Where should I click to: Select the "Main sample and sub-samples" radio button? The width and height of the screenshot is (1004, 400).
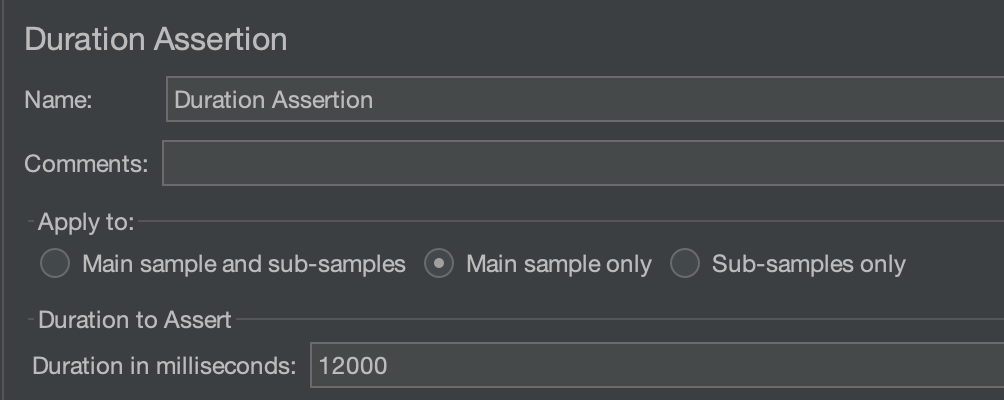pos(54,264)
